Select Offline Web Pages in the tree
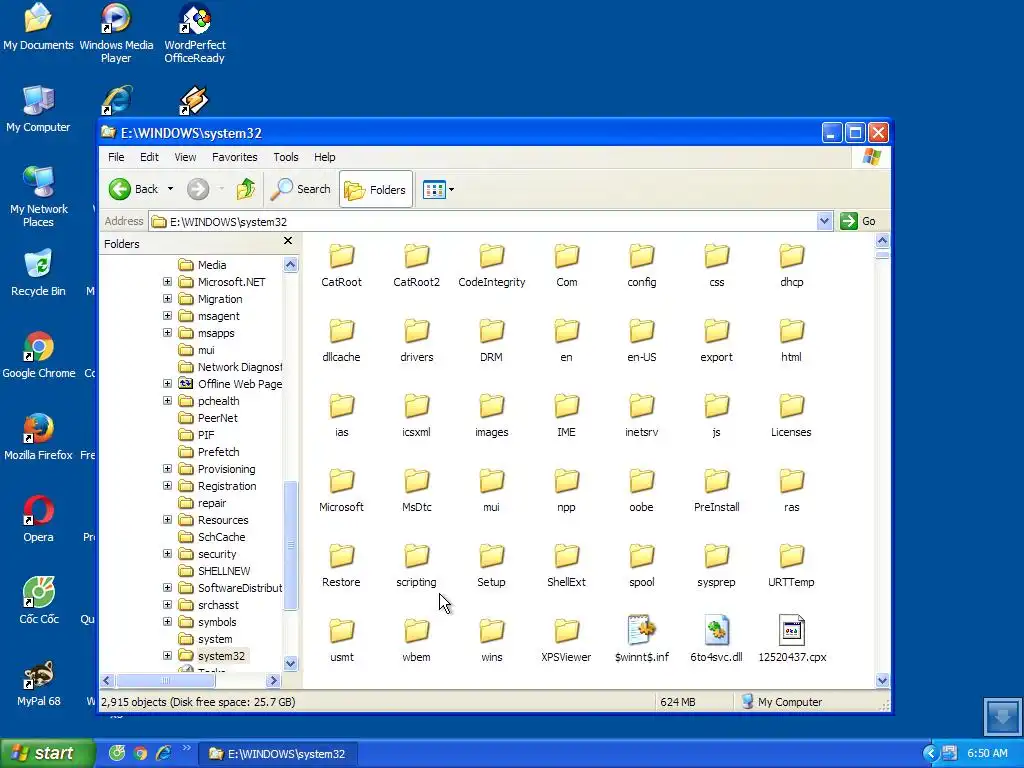 pyautogui.click(x=230, y=384)
